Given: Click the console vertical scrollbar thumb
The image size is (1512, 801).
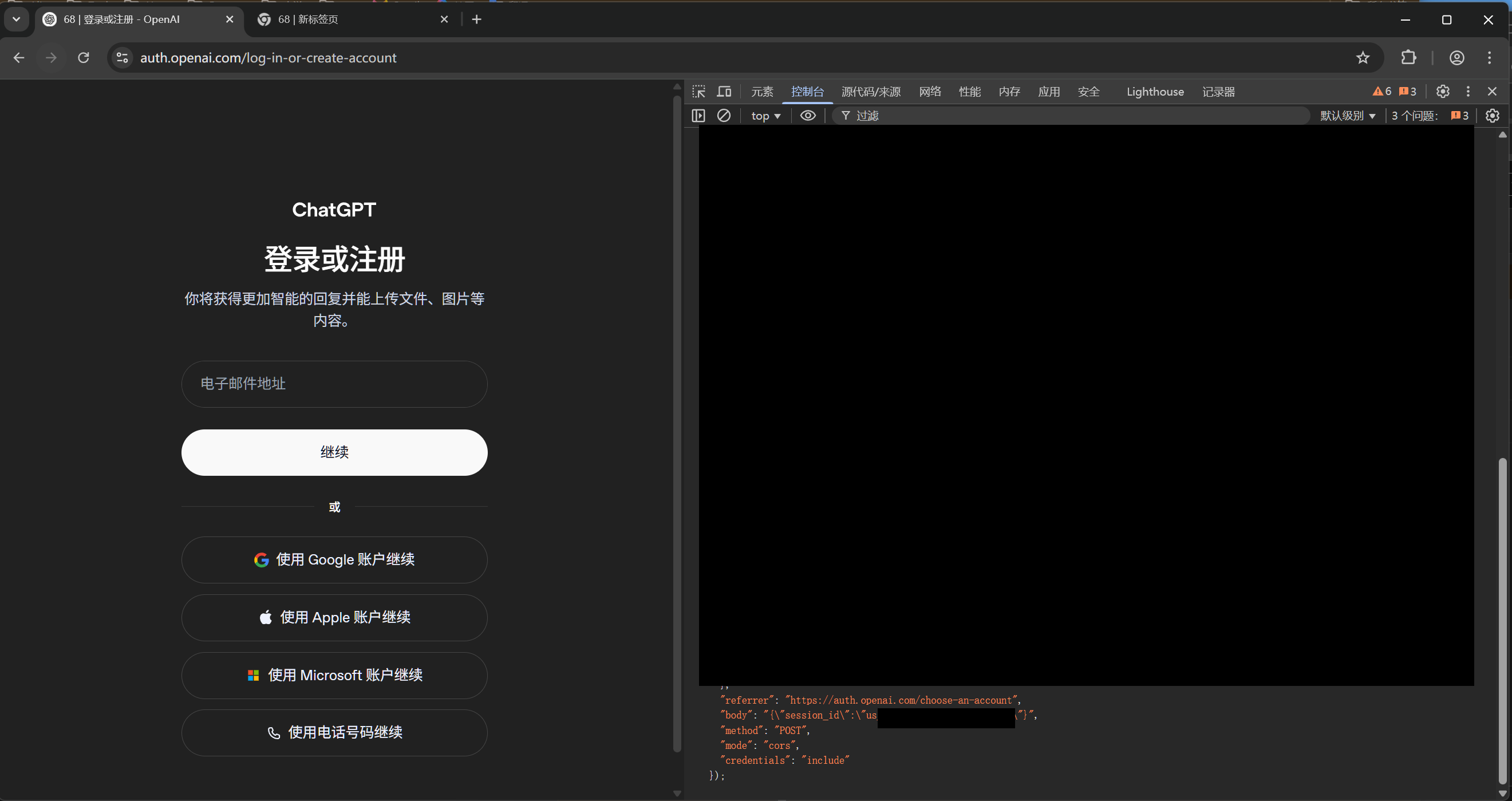Looking at the screenshot, I should (1502, 621).
